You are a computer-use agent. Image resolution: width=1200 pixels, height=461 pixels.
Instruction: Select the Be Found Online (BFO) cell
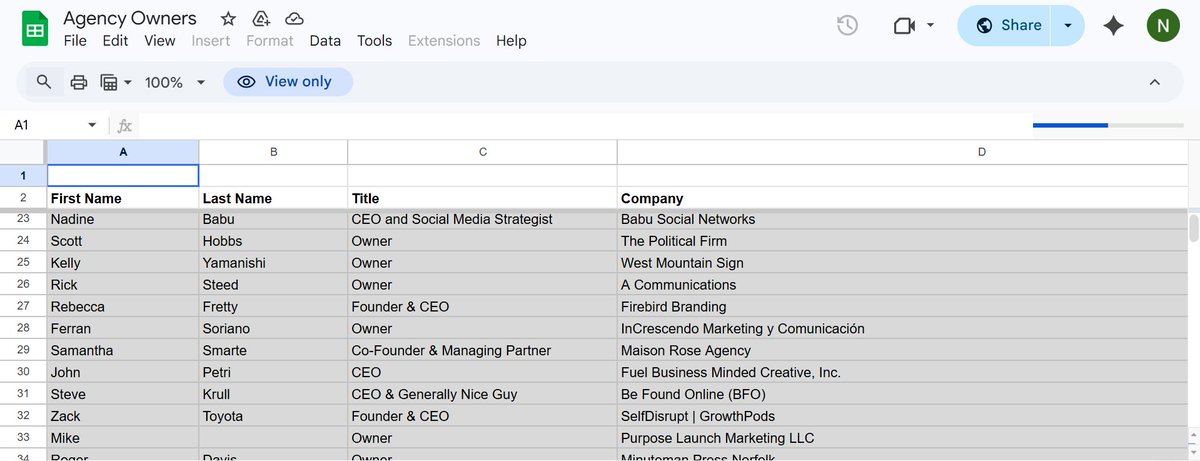pyautogui.click(x=902, y=394)
